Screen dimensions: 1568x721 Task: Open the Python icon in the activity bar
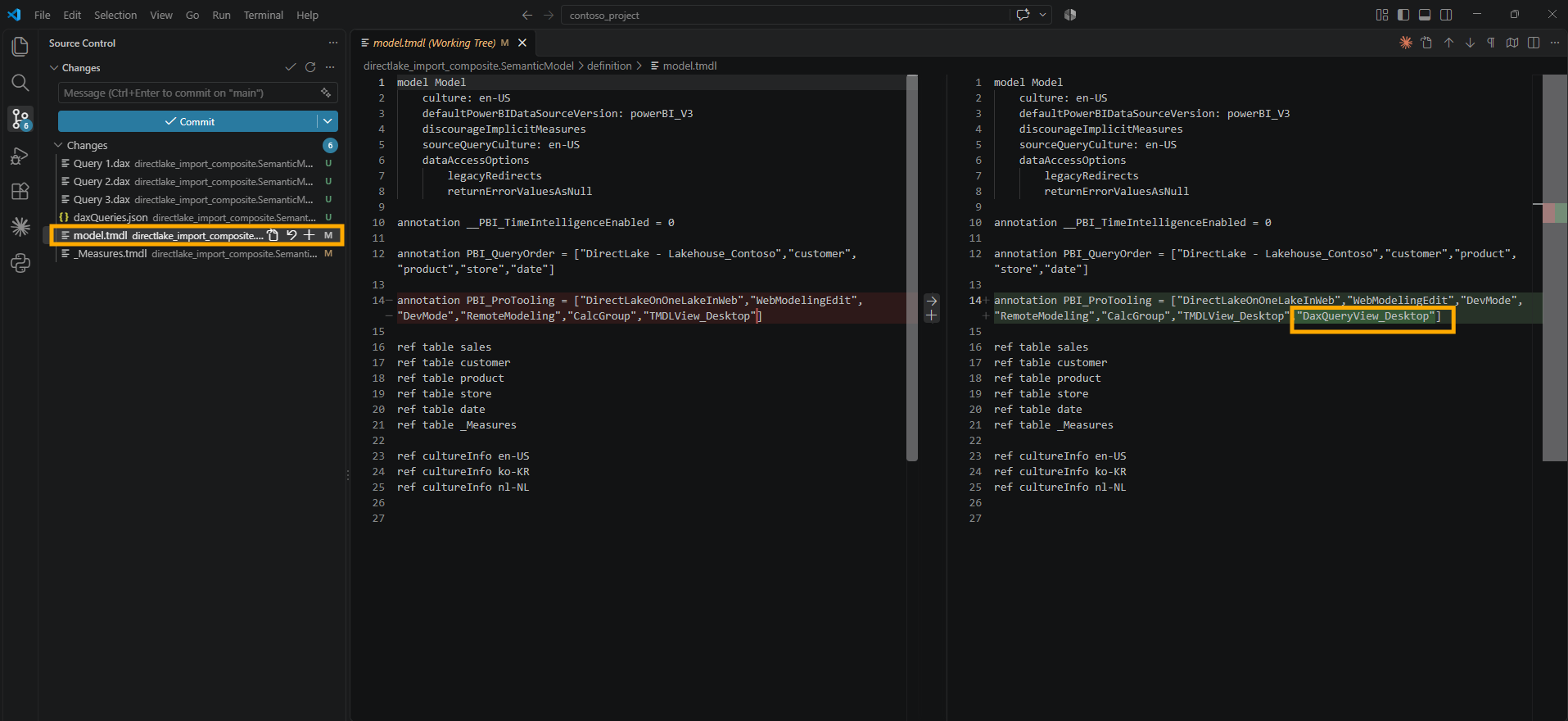tap(20, 263)
